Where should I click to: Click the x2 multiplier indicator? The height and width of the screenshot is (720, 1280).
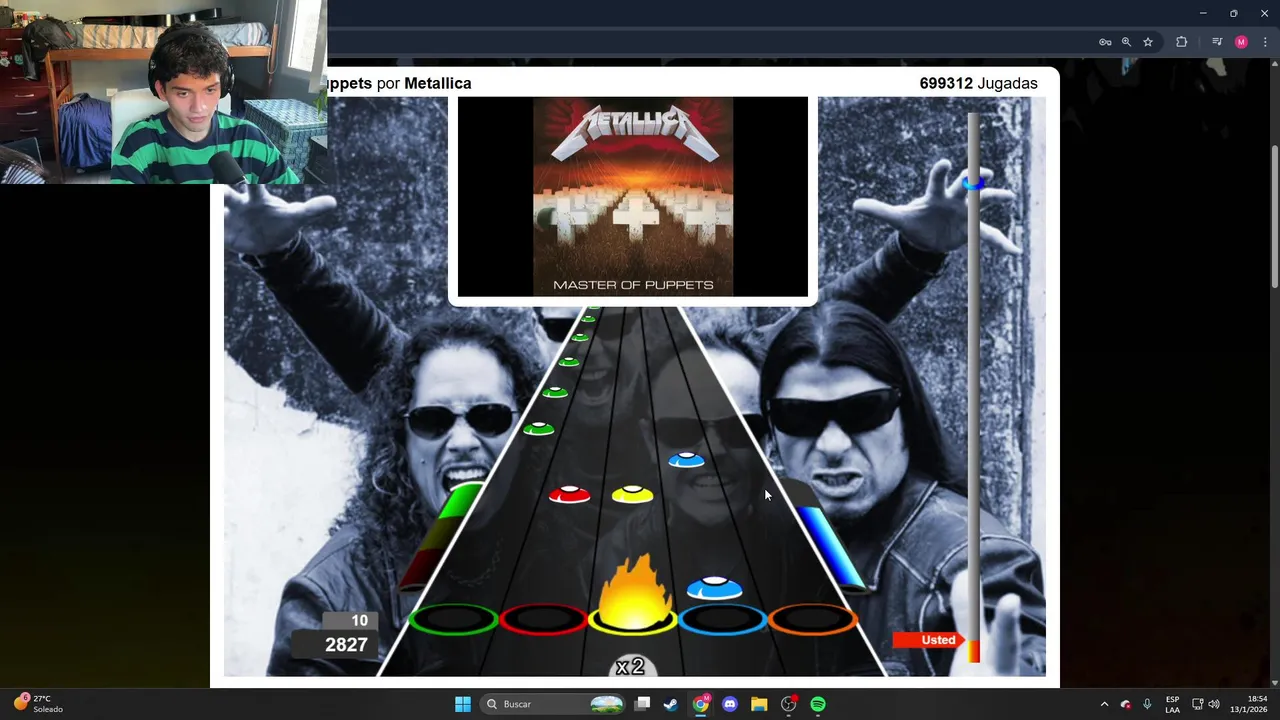631,667
